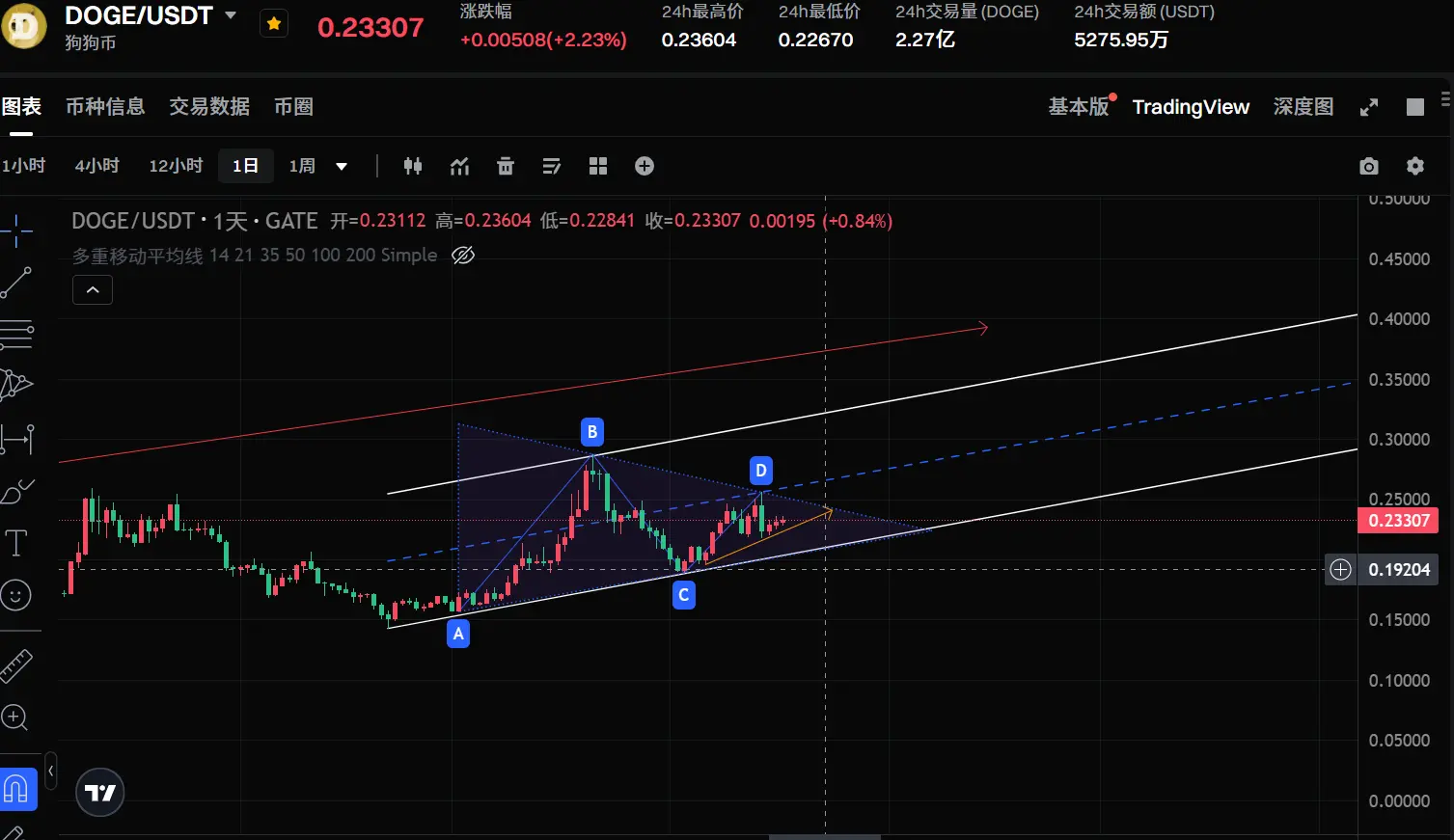Click pattern point label C
The image size is (1454, 840).
[684, 595]
